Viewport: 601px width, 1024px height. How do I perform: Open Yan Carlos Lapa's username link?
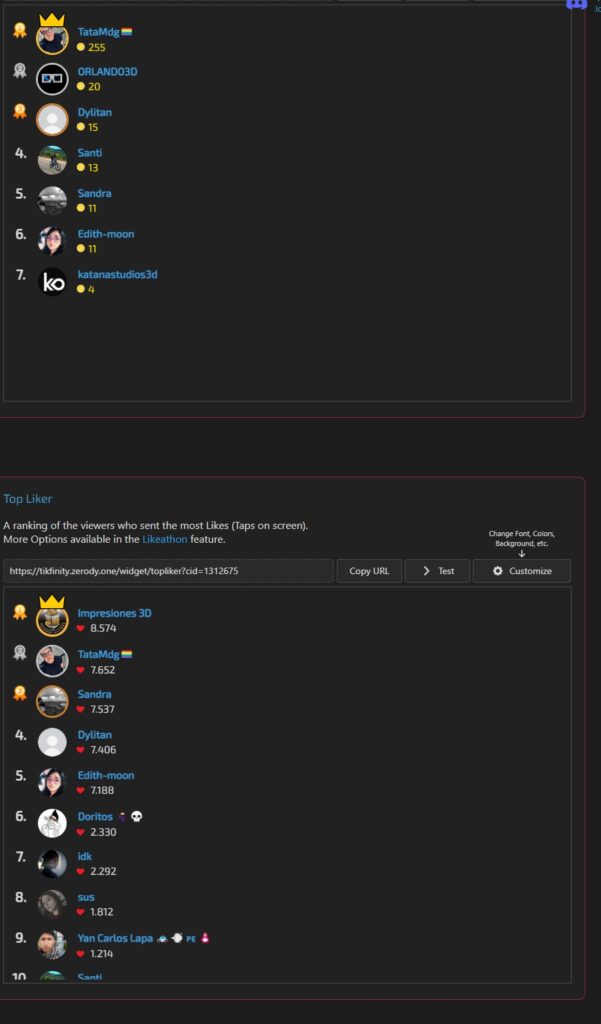[115, 938]
